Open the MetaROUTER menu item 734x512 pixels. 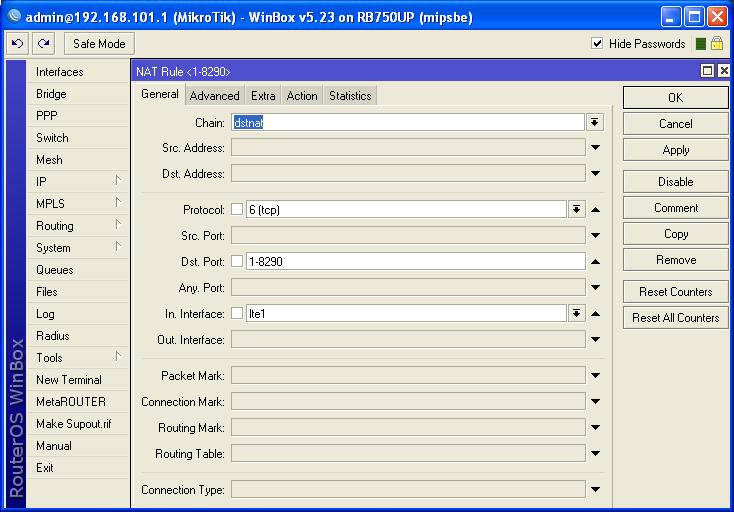78,402
